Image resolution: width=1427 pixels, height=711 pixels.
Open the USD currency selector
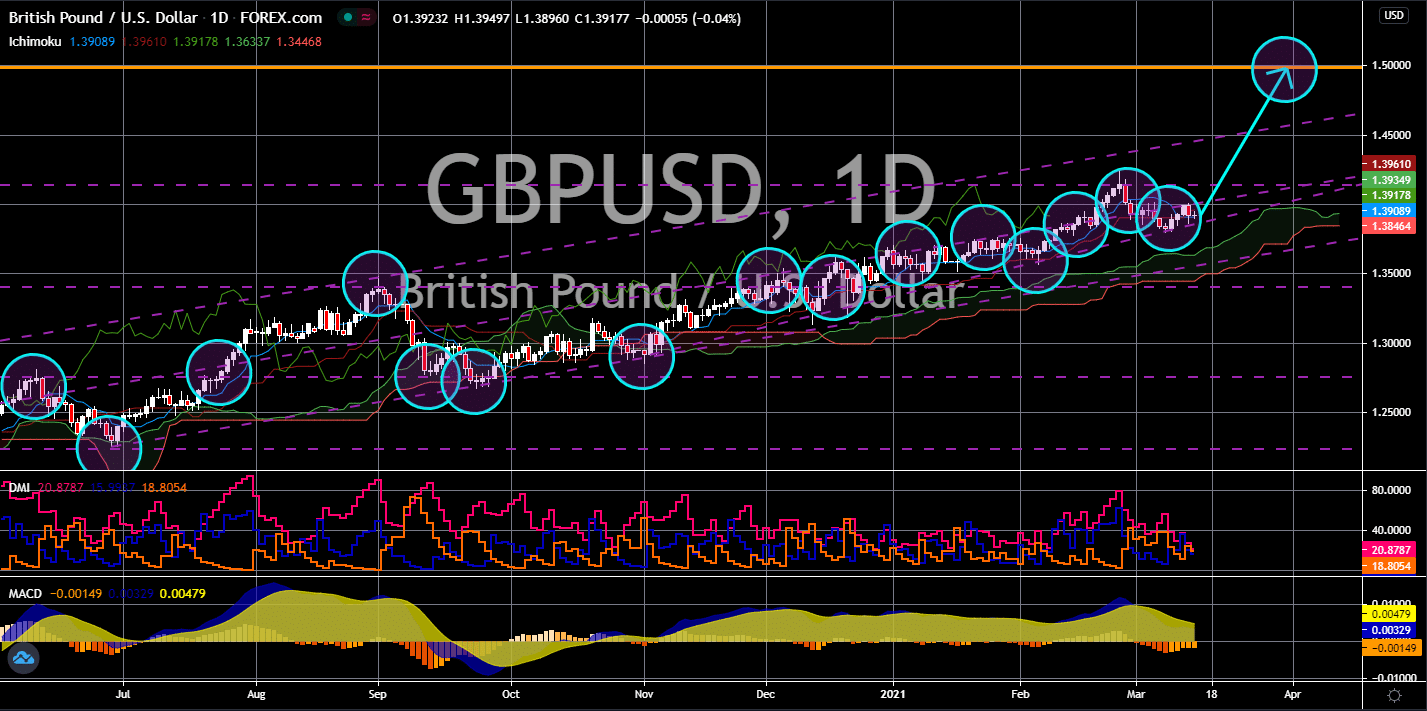[x=1393, y=15]
